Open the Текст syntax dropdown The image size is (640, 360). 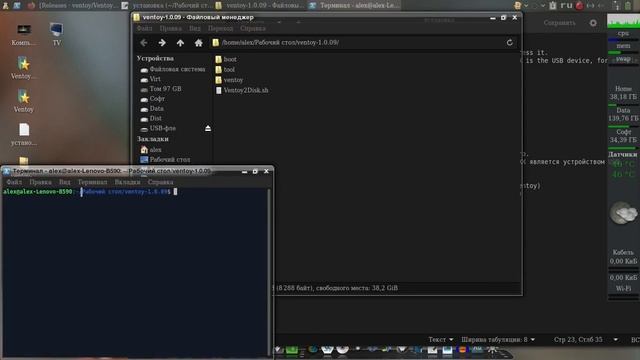441,340
